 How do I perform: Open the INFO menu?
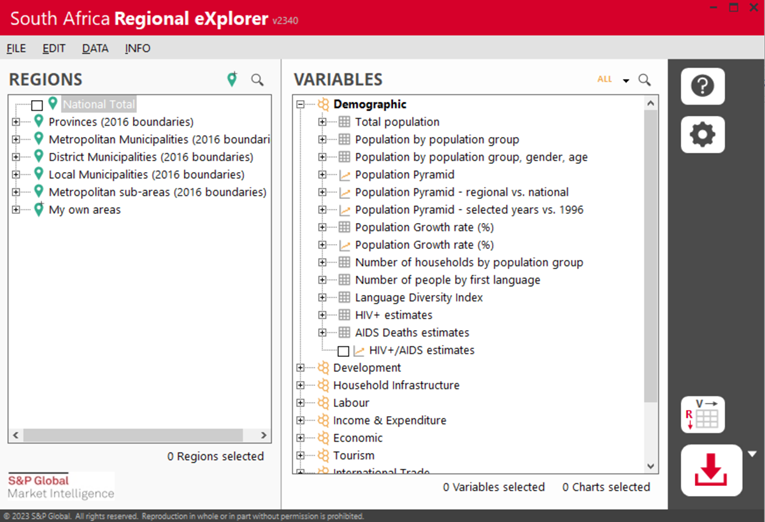(x=138, y=48)
